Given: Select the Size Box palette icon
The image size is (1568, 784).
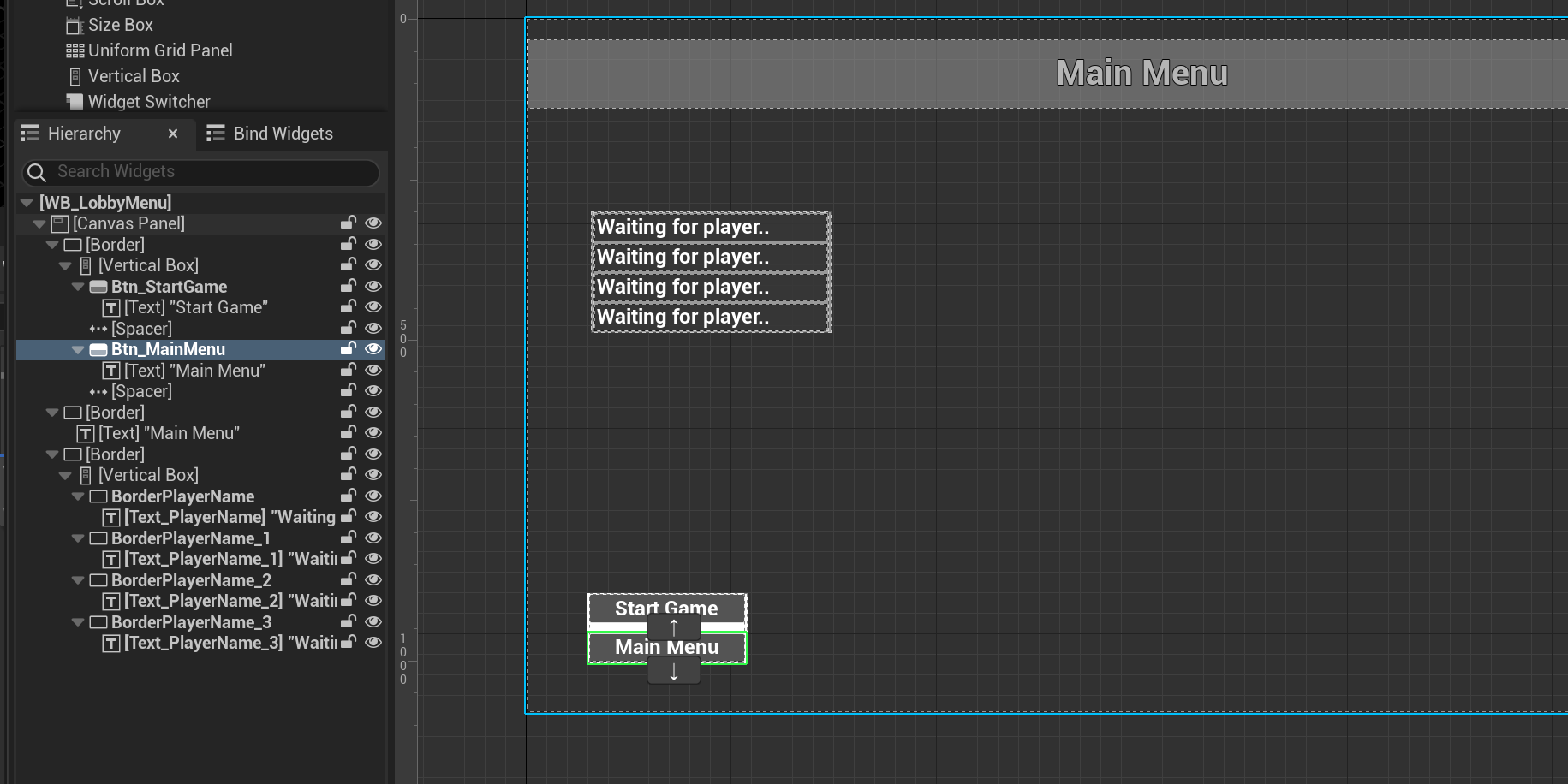Looking at the screenshot, I should tap(75, 26).
